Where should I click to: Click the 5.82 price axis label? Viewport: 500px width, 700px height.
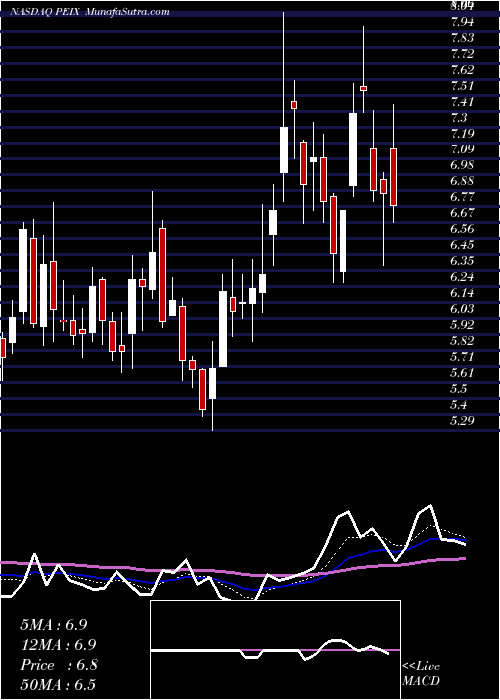click(462, 341)
